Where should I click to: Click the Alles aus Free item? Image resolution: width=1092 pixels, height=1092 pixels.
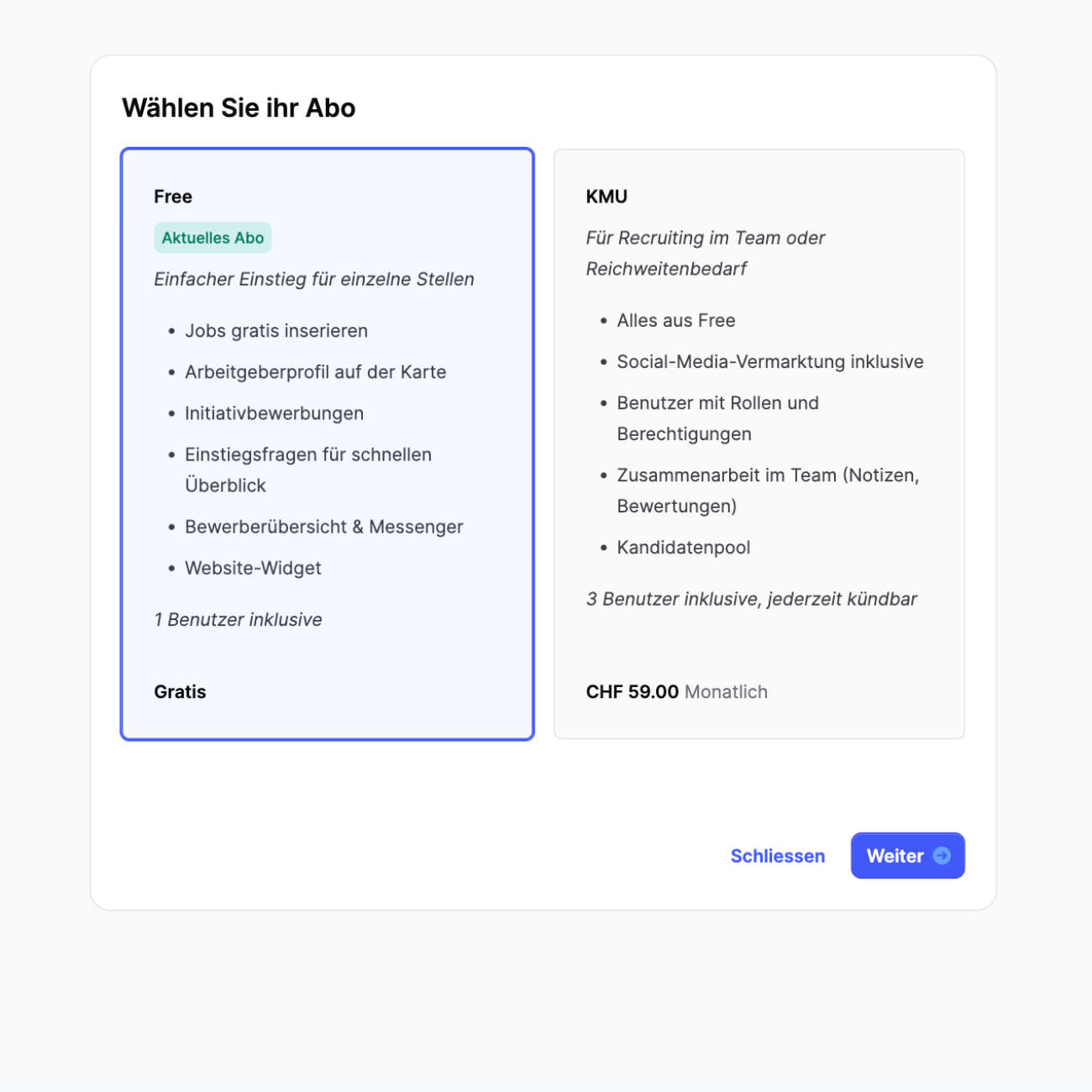coord(675,321)
